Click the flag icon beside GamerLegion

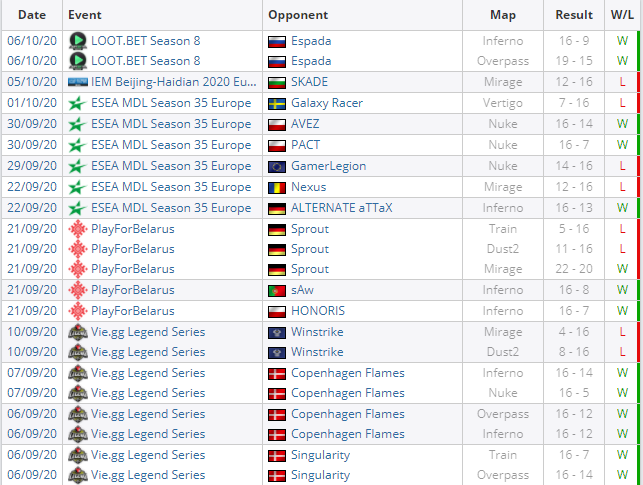[x=278, y=166]
